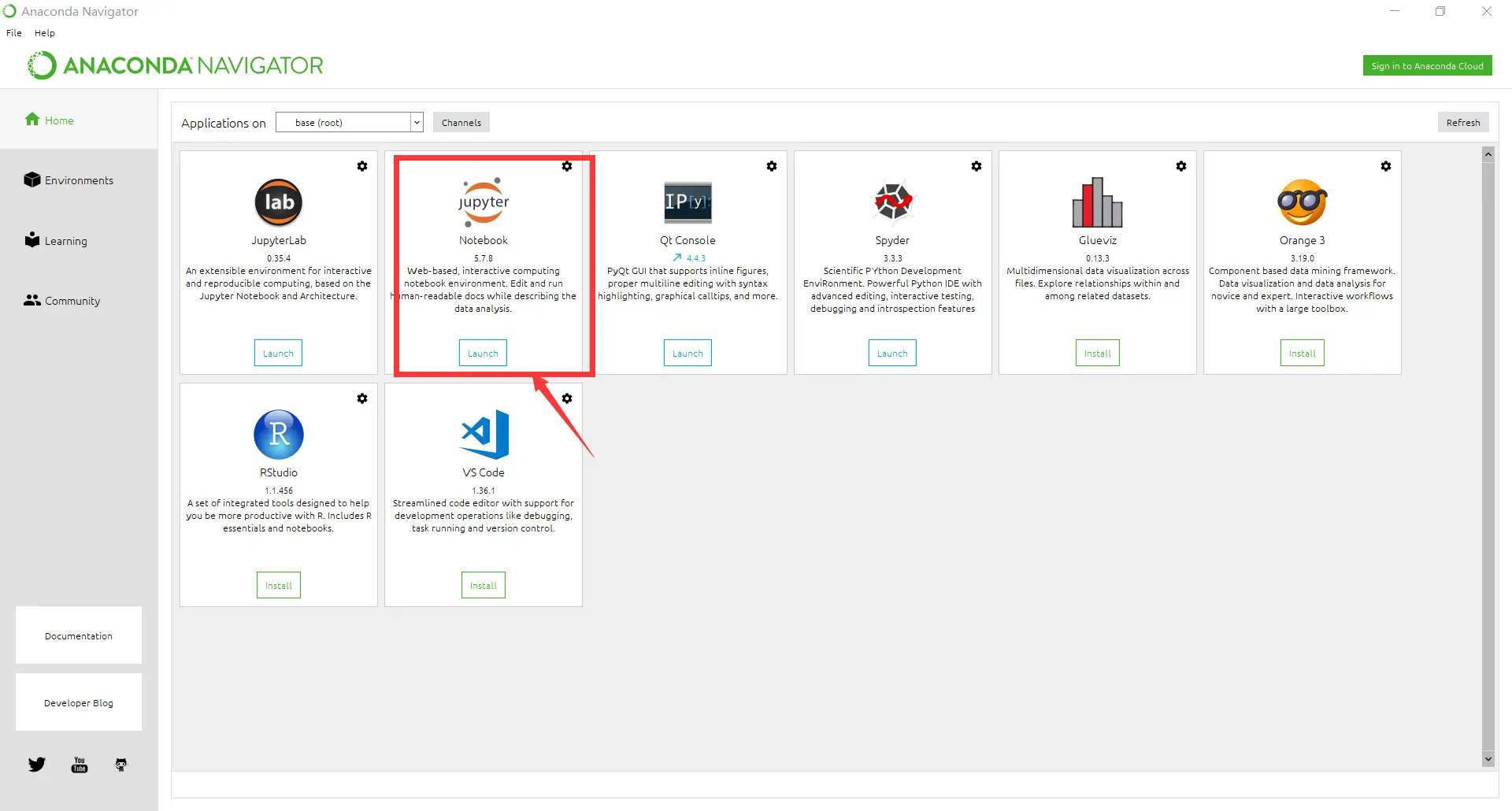Screen dimensions: 1512x811
Task: Click the Spyder version 3.3.3 text
Action: coord(893,258)
